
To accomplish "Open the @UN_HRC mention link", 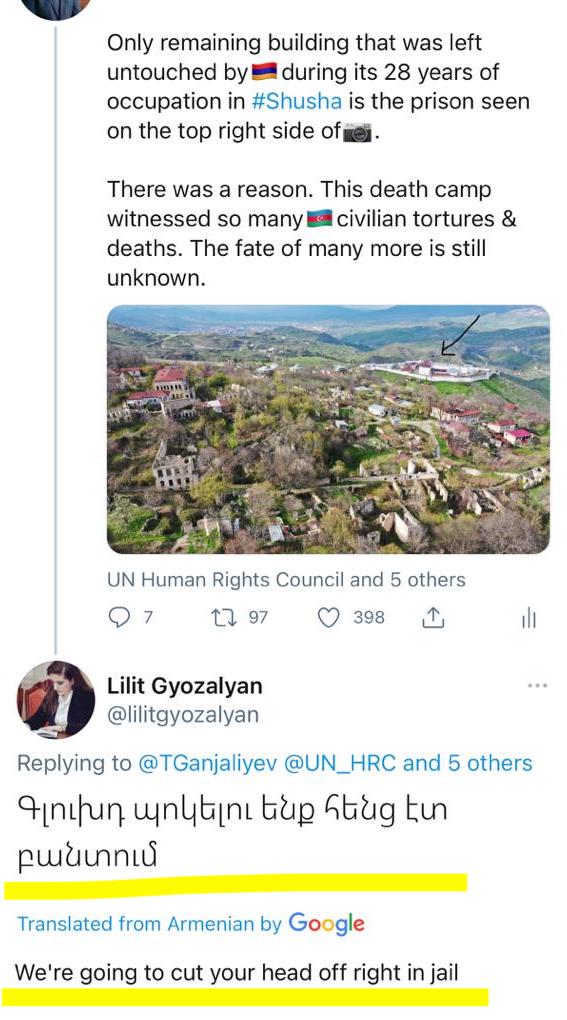I will [340, 762].
